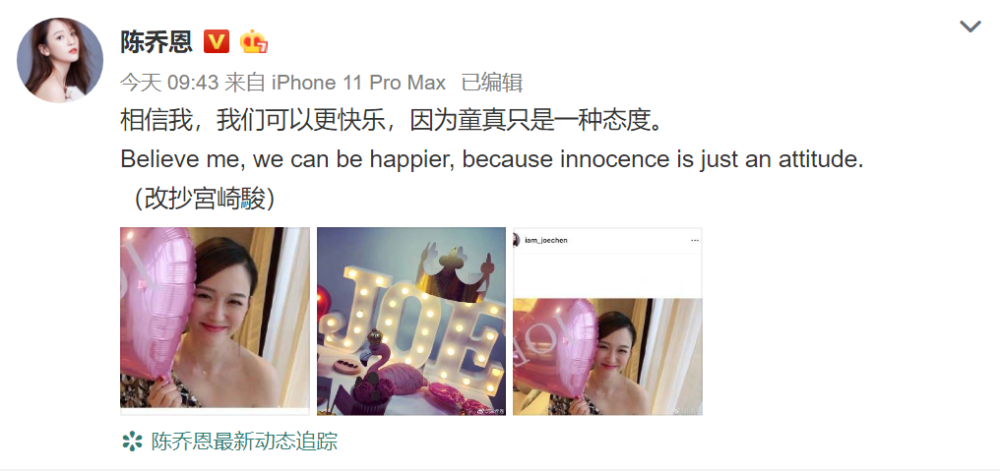Click the (改抄宫崎駿) attribution text
The height and width of the screenshot is (472, 1000).
coord(204,200)
